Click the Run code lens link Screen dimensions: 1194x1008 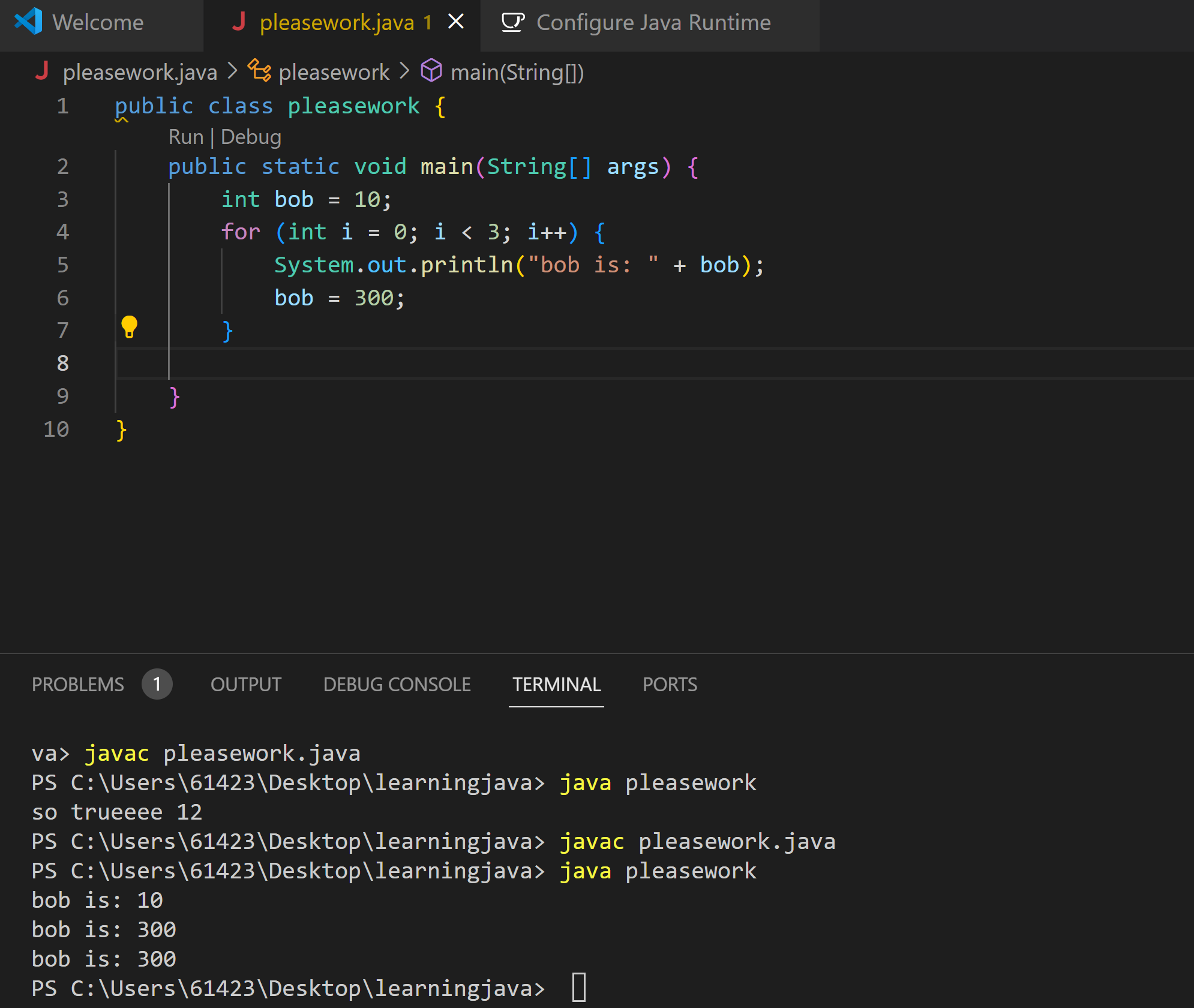(x=186, y=137)
